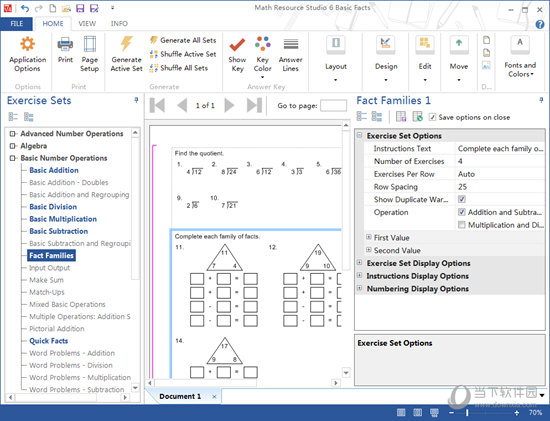
Task: Open the Design dropdown
Action: tap(386, 58)
